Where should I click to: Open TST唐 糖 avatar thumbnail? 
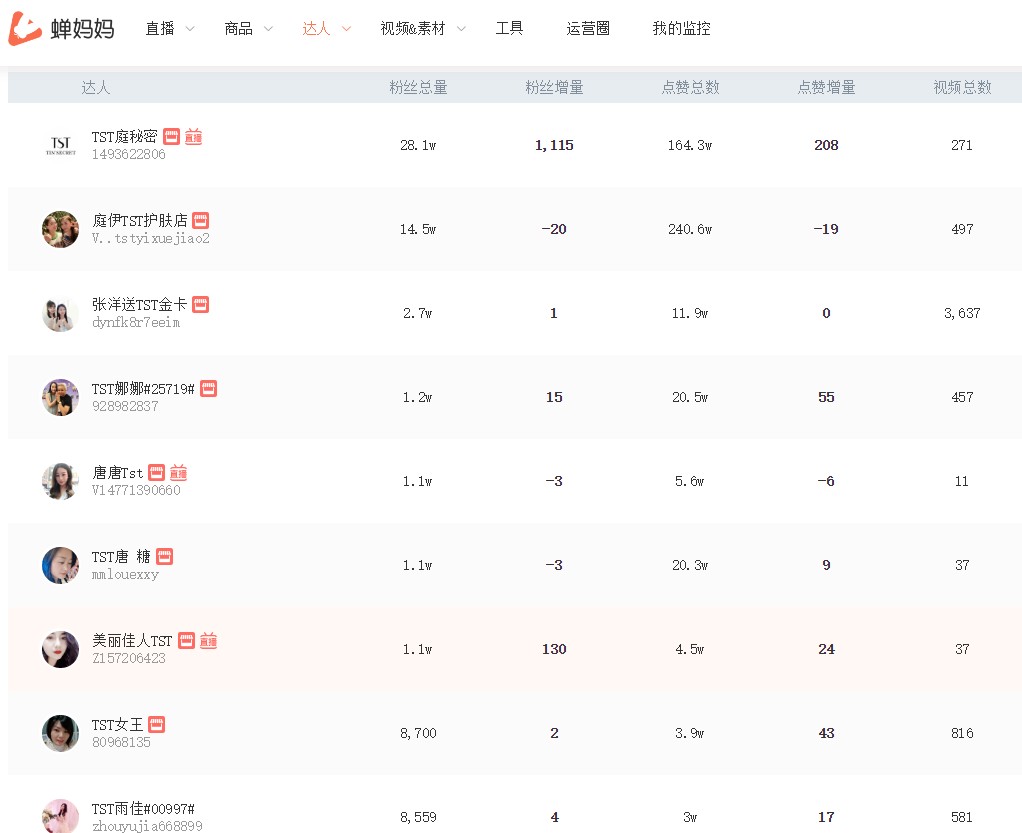tap(61, 565)
